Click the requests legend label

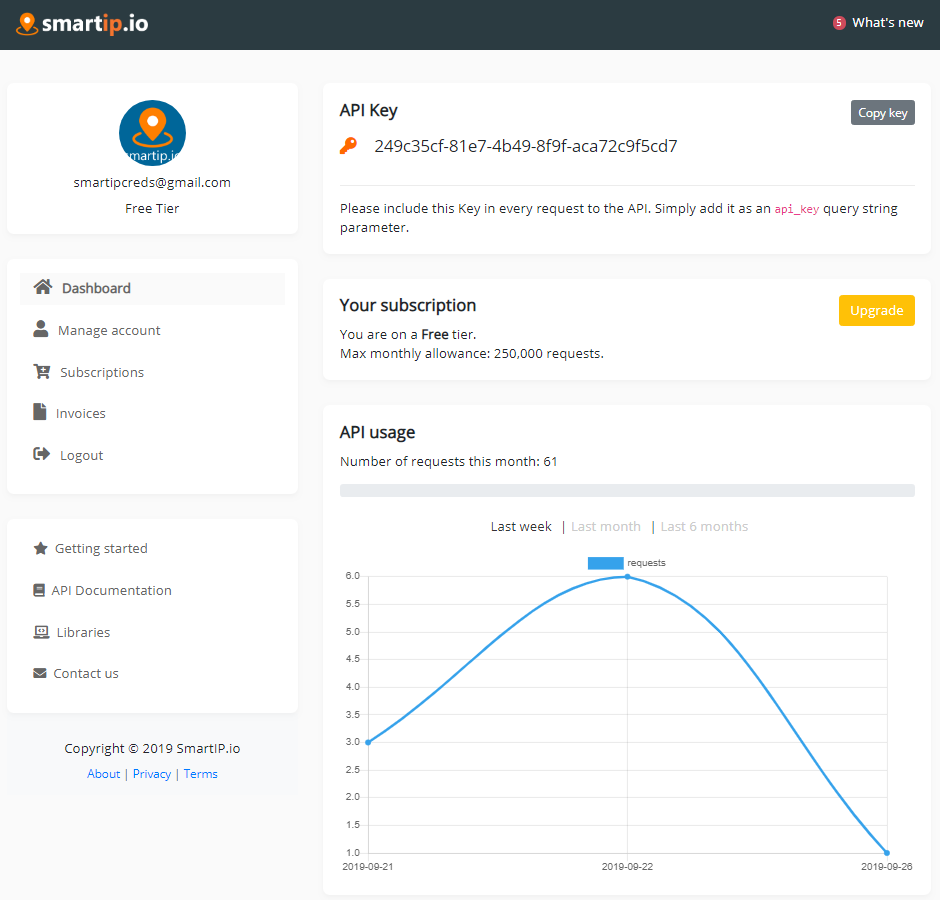tap(646, 563)
